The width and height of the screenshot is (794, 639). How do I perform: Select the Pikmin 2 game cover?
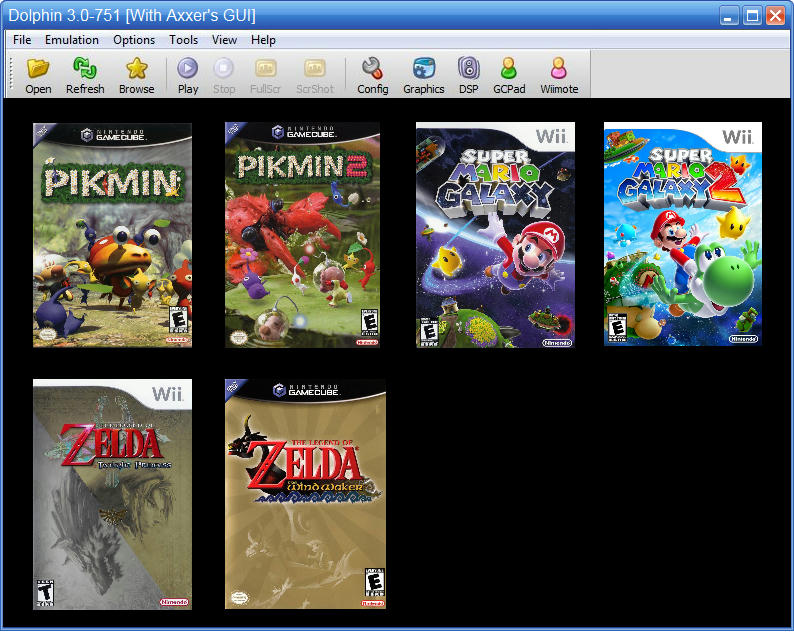[x=302, y=235]
